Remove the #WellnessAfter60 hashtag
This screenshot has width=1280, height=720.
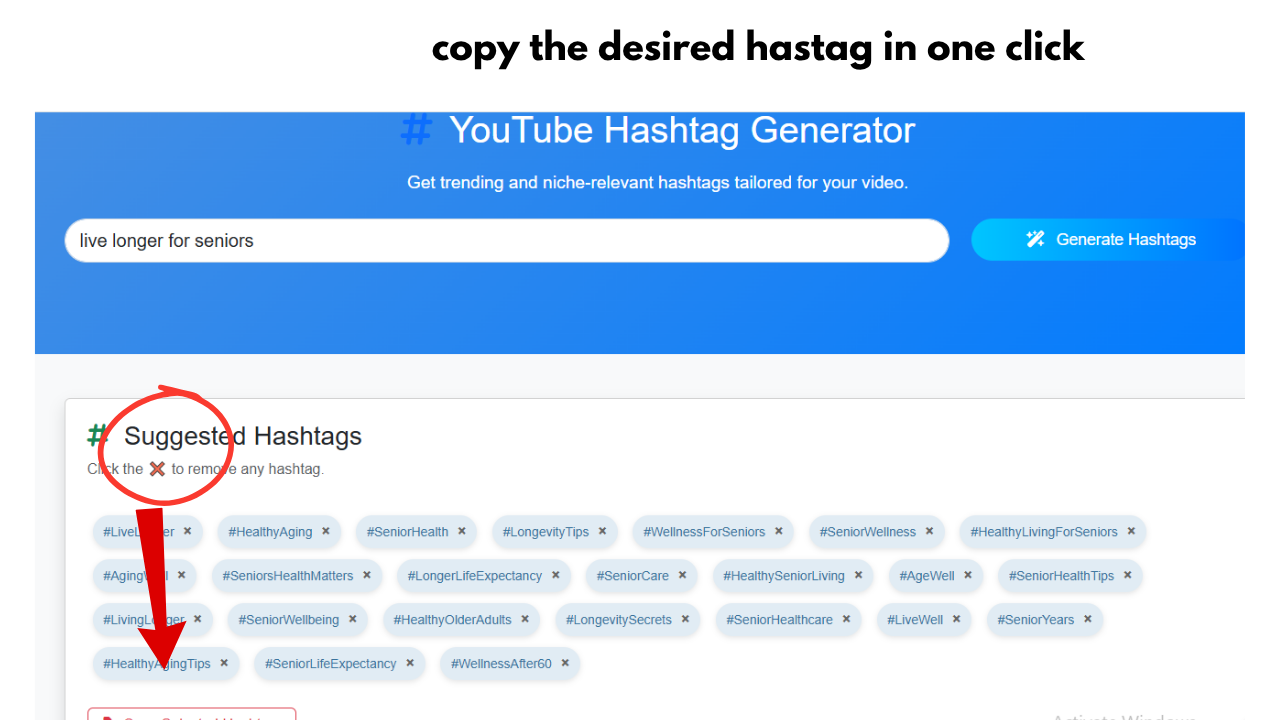point(565,664)
